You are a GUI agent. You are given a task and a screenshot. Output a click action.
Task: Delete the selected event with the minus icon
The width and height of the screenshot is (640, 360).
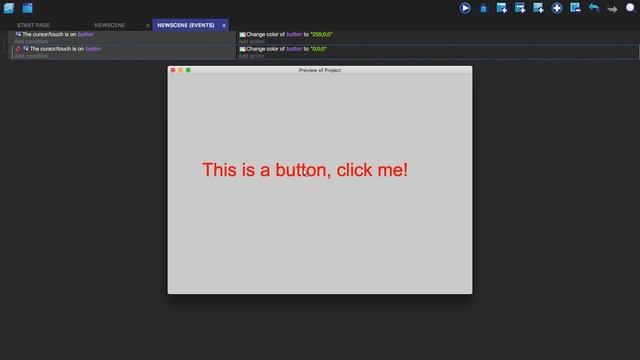click(576, 8)
